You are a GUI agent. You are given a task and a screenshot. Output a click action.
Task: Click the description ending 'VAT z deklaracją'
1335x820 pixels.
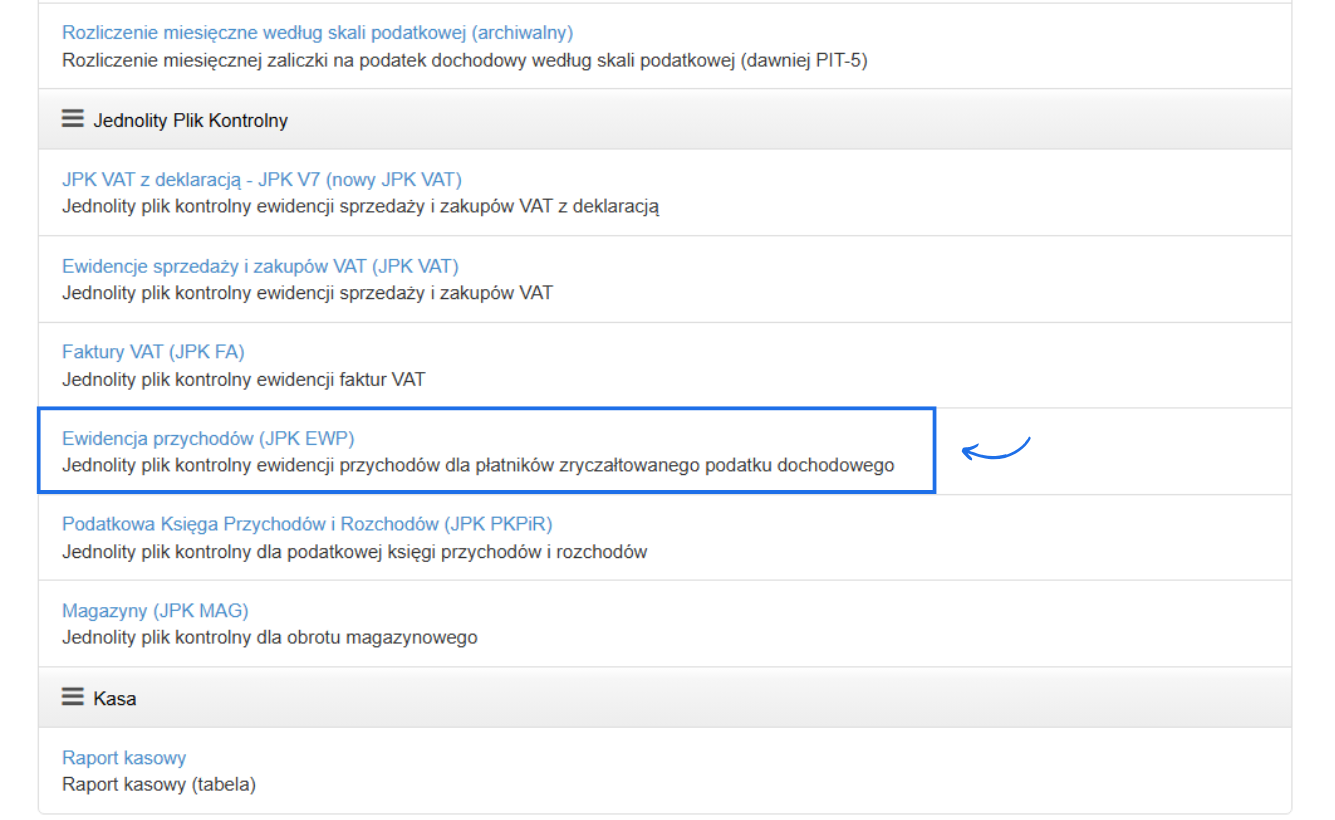tap(360, 207)
